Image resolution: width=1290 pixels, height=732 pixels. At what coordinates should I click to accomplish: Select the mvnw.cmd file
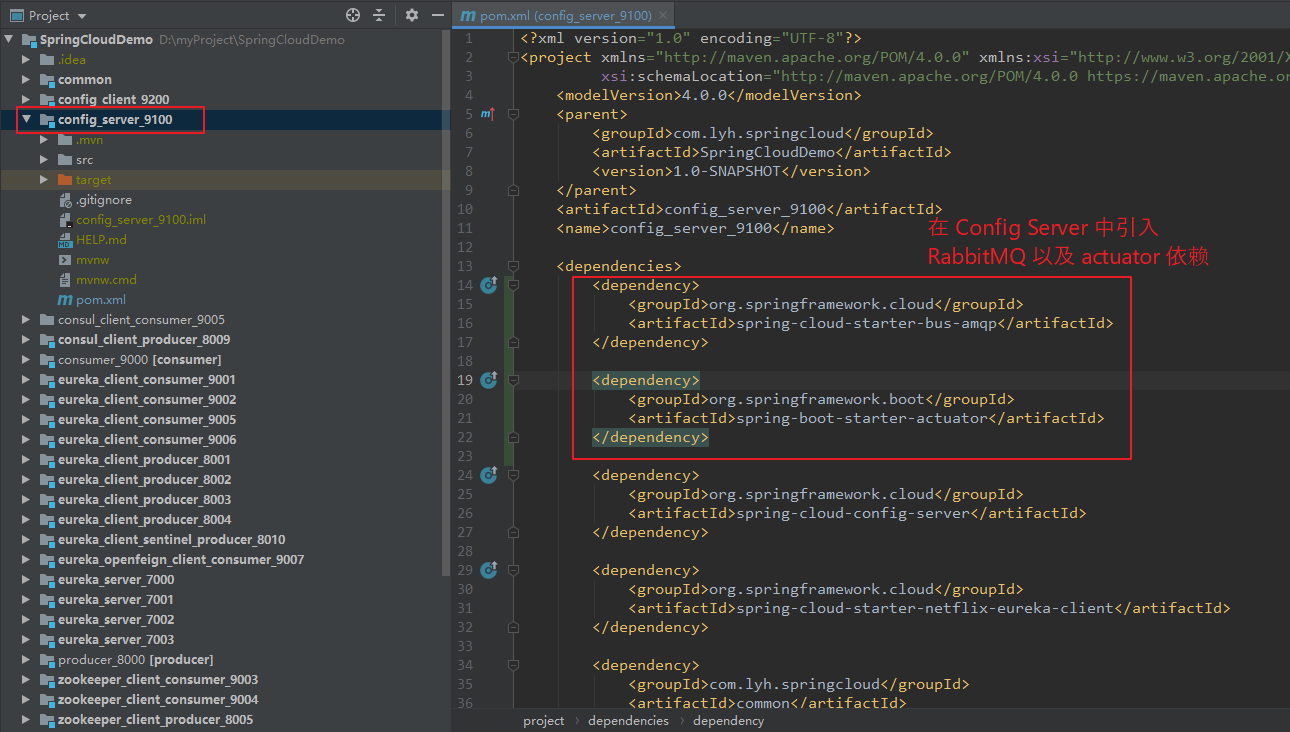[106, 280]
